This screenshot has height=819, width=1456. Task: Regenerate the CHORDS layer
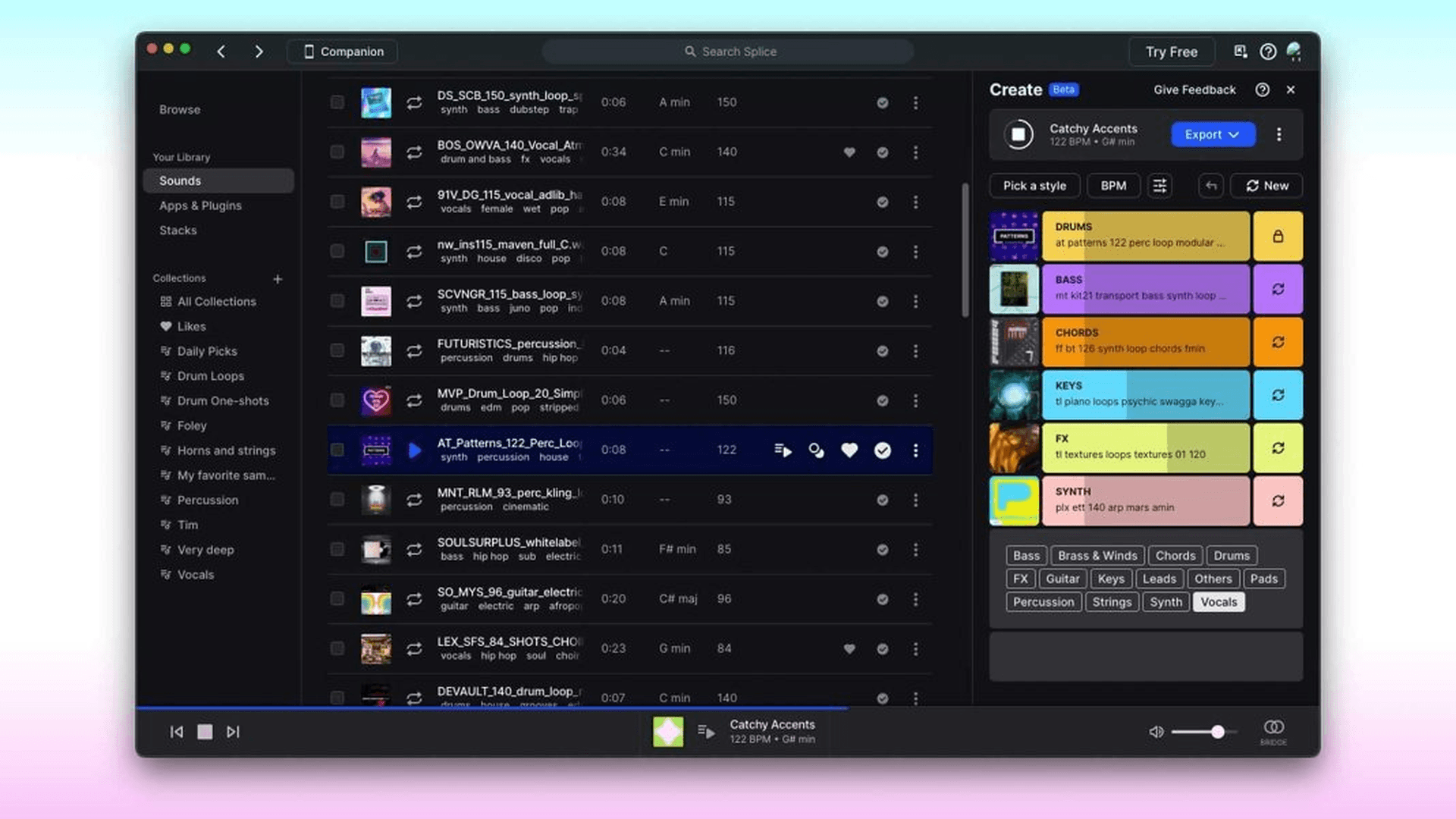[x=1278, y=342]
